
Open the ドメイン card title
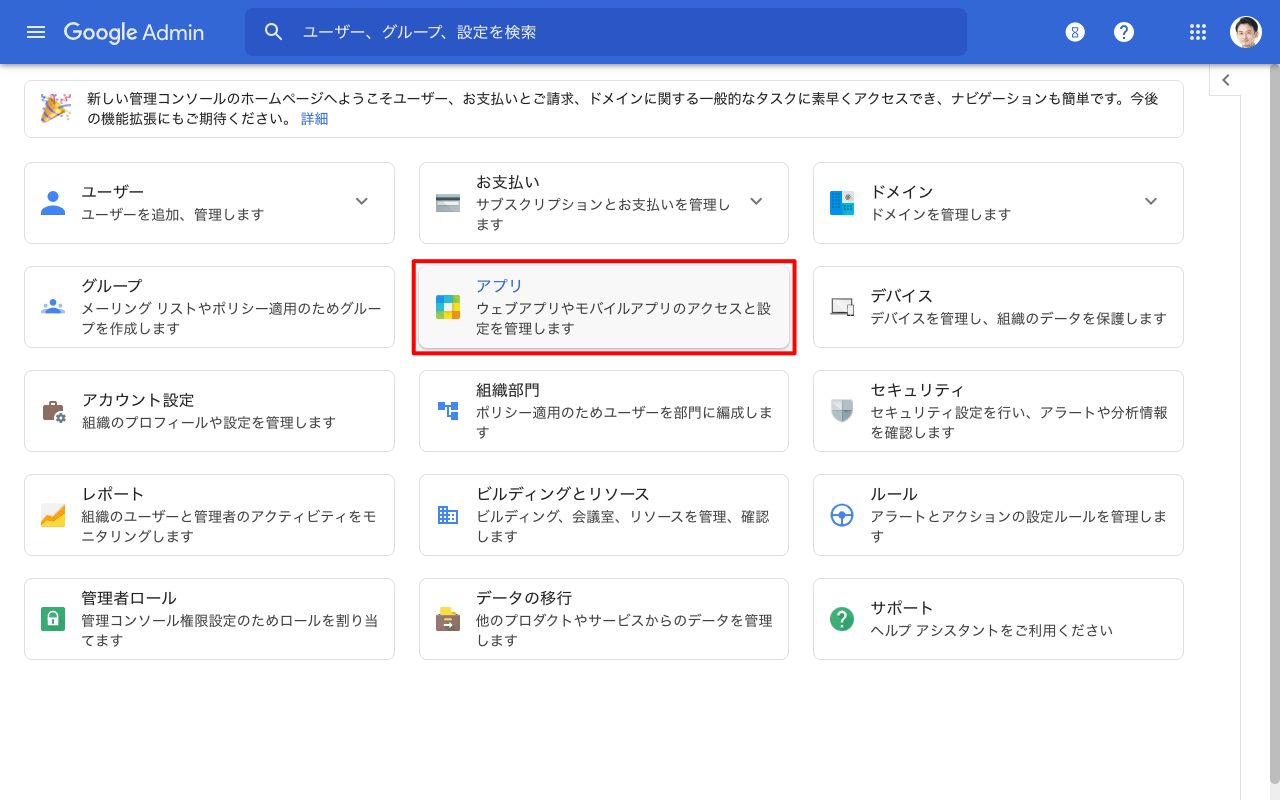click(902, 192)
